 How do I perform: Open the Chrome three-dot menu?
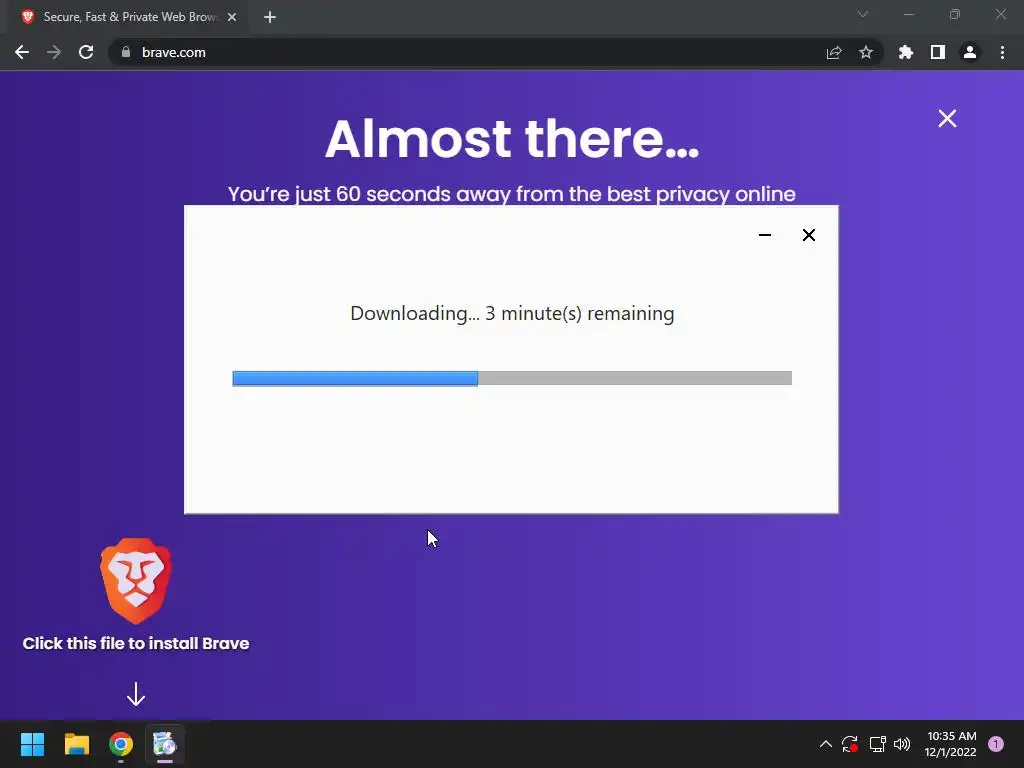pos(1002,52)
